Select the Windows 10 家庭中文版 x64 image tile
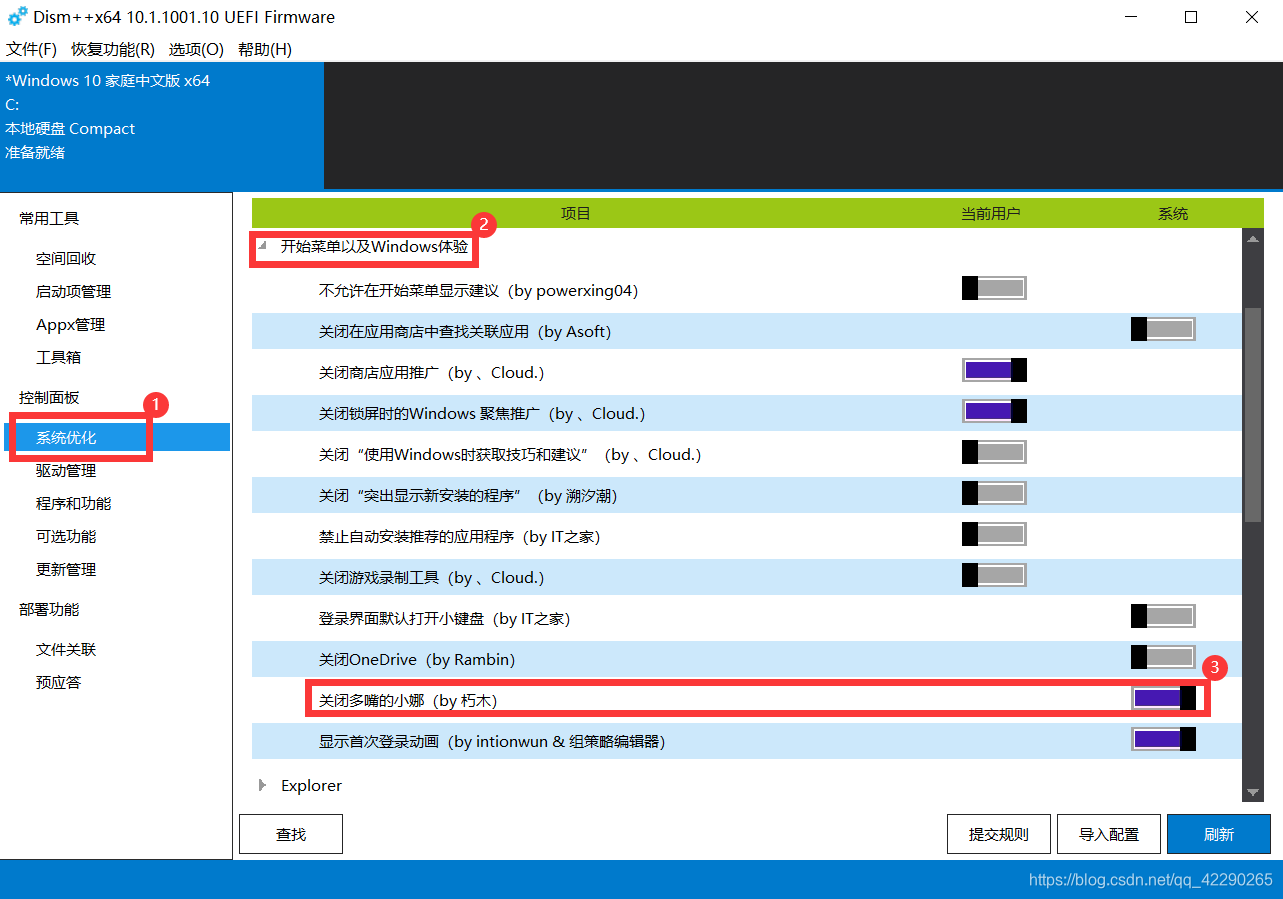 [162, 126]
